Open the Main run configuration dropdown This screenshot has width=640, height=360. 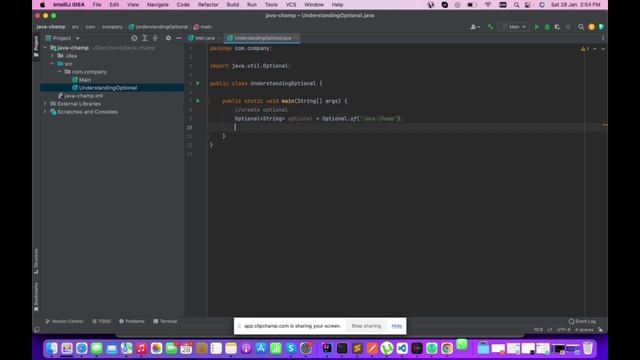click(514, 27)
